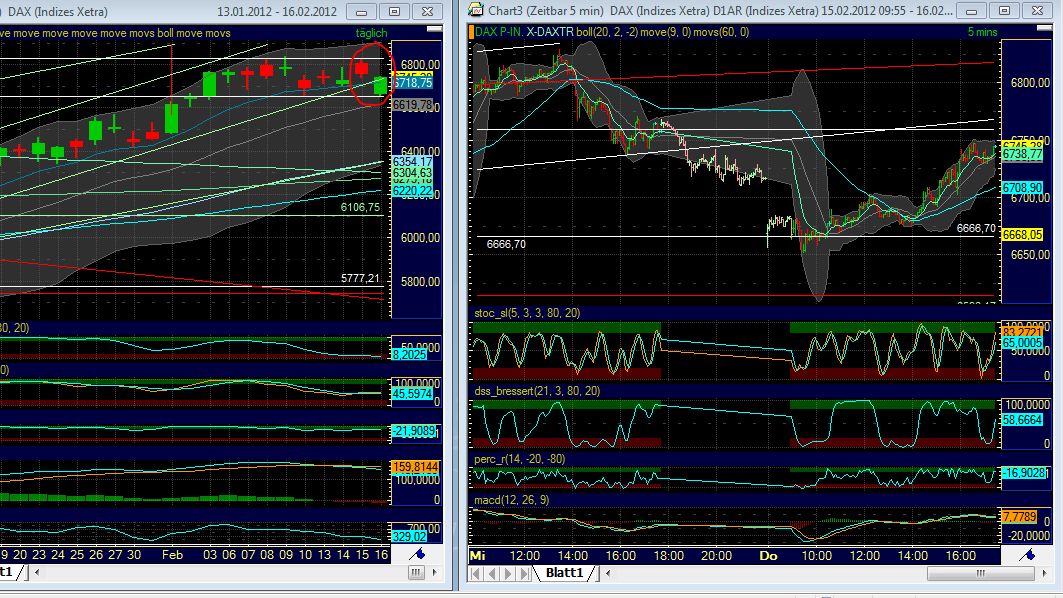
Task: Step forward one bar using the next arrow
Action: pos(507,572)
